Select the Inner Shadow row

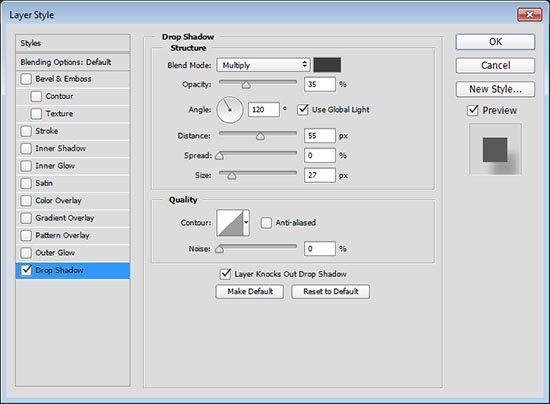(x=73, y=148)
